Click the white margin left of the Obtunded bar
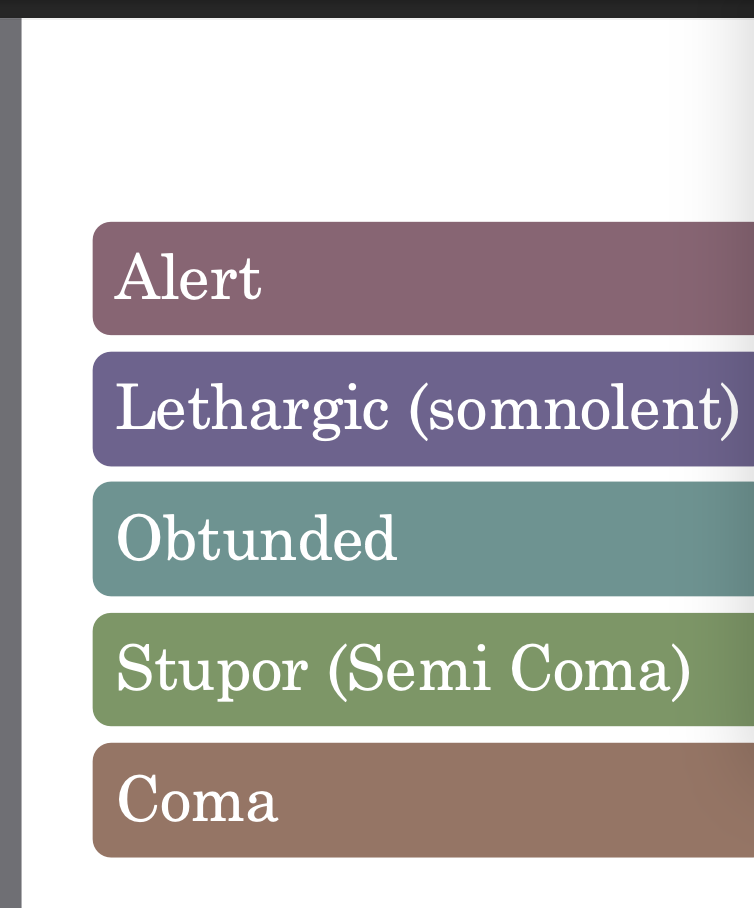 57,539
